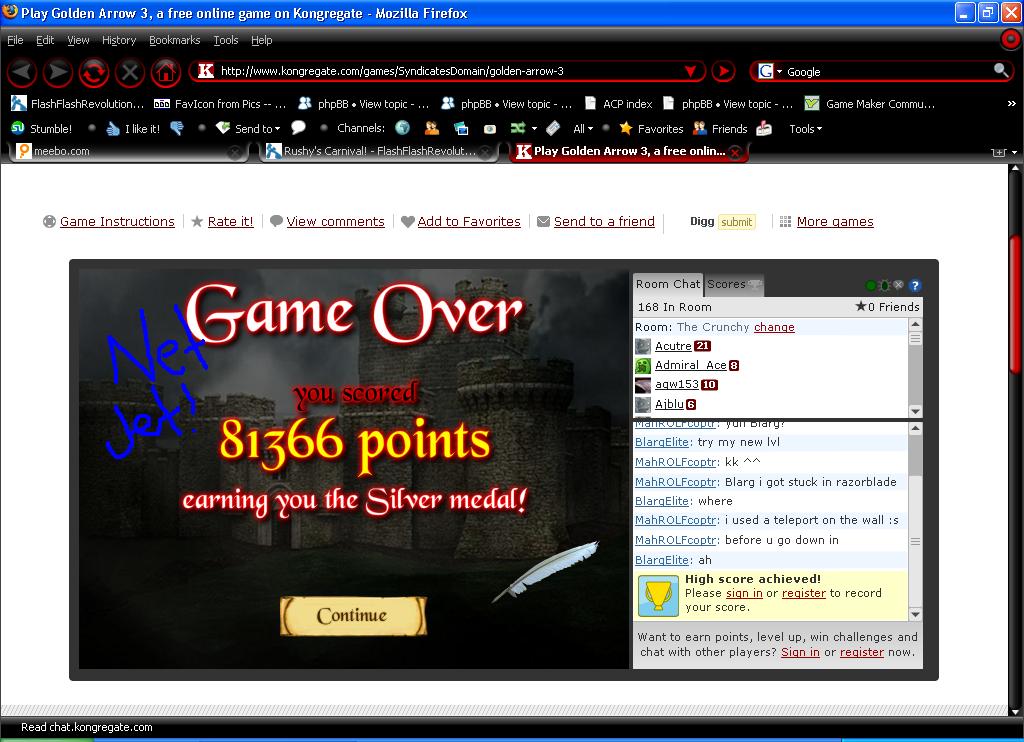The height and width of the screenshot is (742, 1024).
Task: Open the File menu
Action: (x=15, y=40)
